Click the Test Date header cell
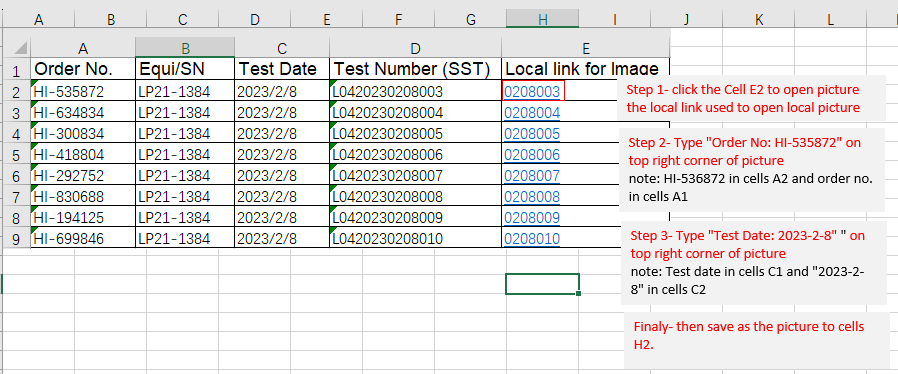Screen dimensions: 898x374 [282, 69]
